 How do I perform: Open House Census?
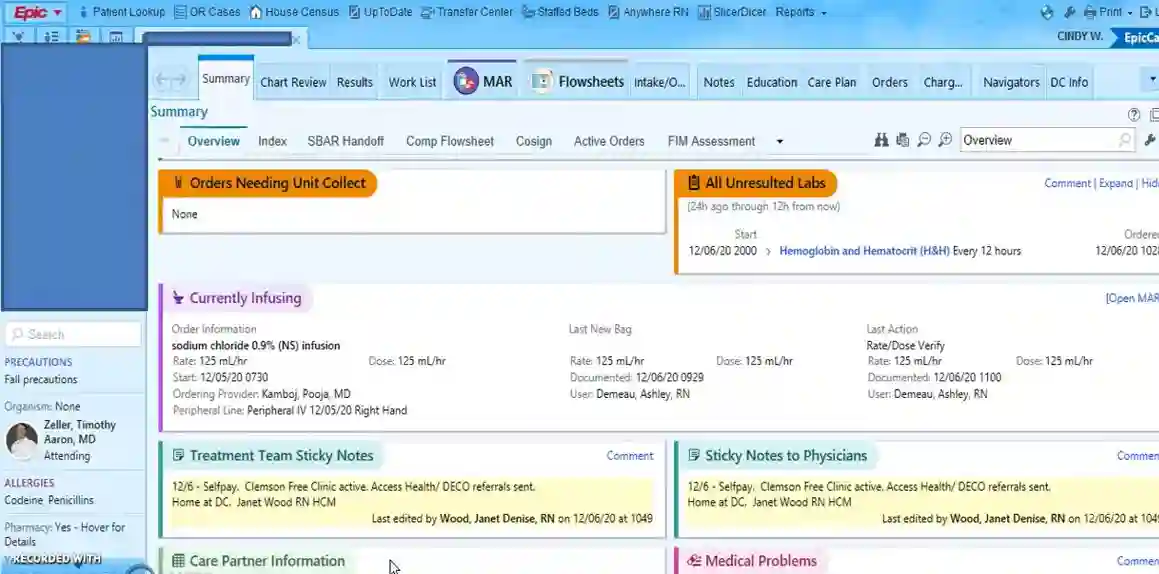coord(293,12)
